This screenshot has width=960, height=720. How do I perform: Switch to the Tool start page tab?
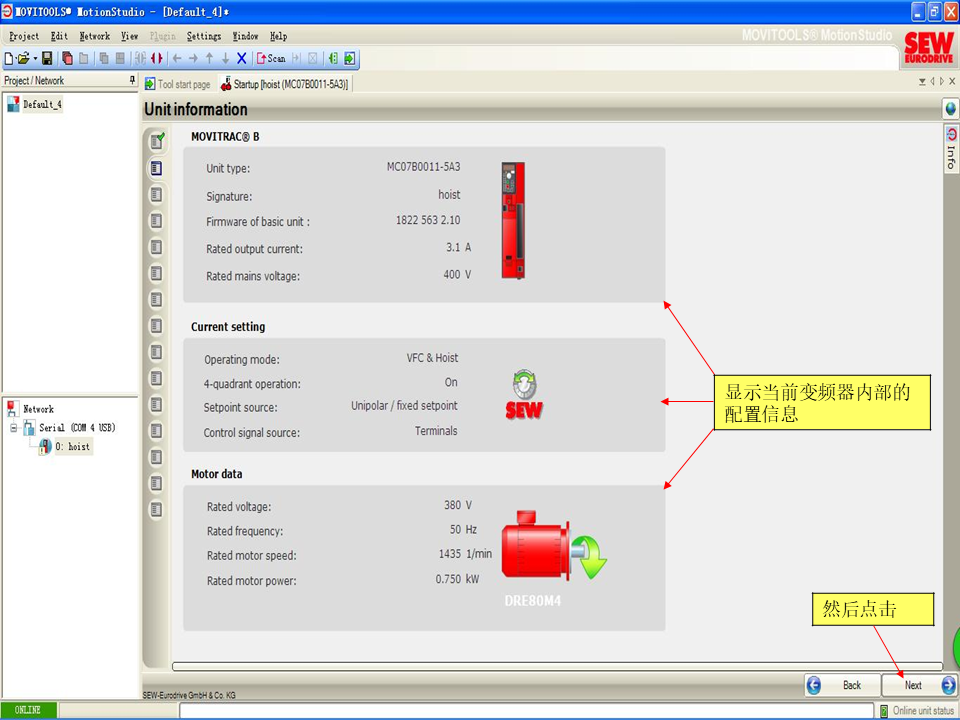(x=178, y=85)
